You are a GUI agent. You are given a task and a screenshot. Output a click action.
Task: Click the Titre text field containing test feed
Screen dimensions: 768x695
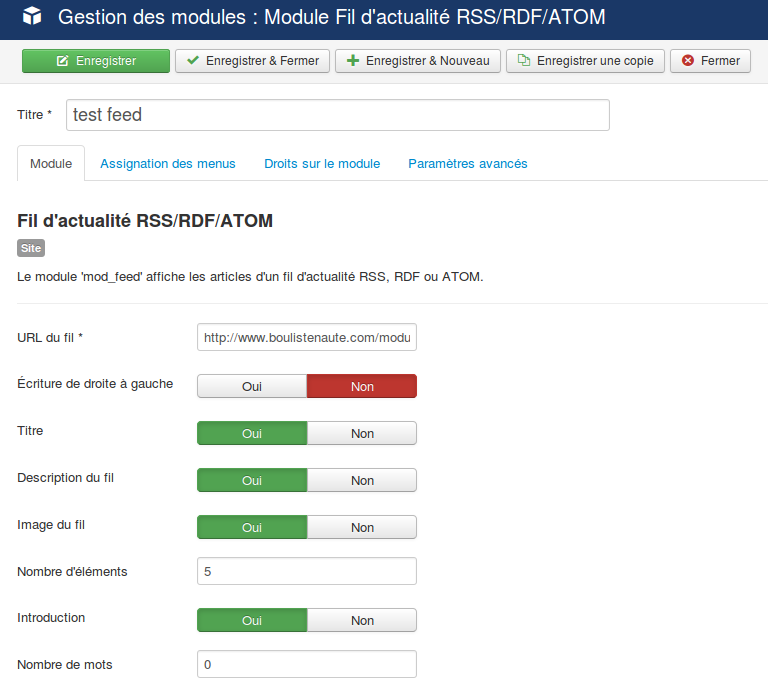[x=338, y=115]
